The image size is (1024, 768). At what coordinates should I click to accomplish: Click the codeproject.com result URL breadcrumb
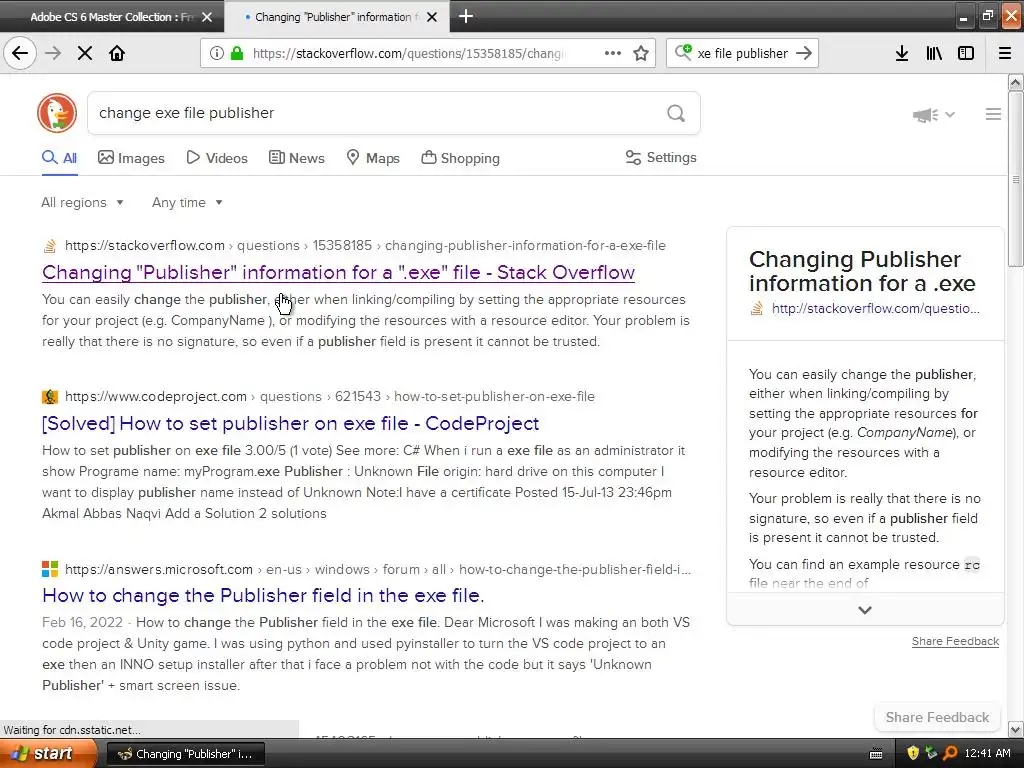pyautogui.click(x=330, y=396)
